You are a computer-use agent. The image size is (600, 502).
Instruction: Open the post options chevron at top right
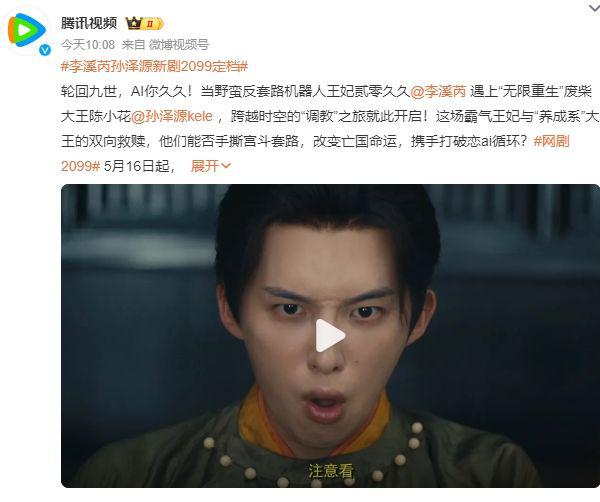[x=594, y=8]
